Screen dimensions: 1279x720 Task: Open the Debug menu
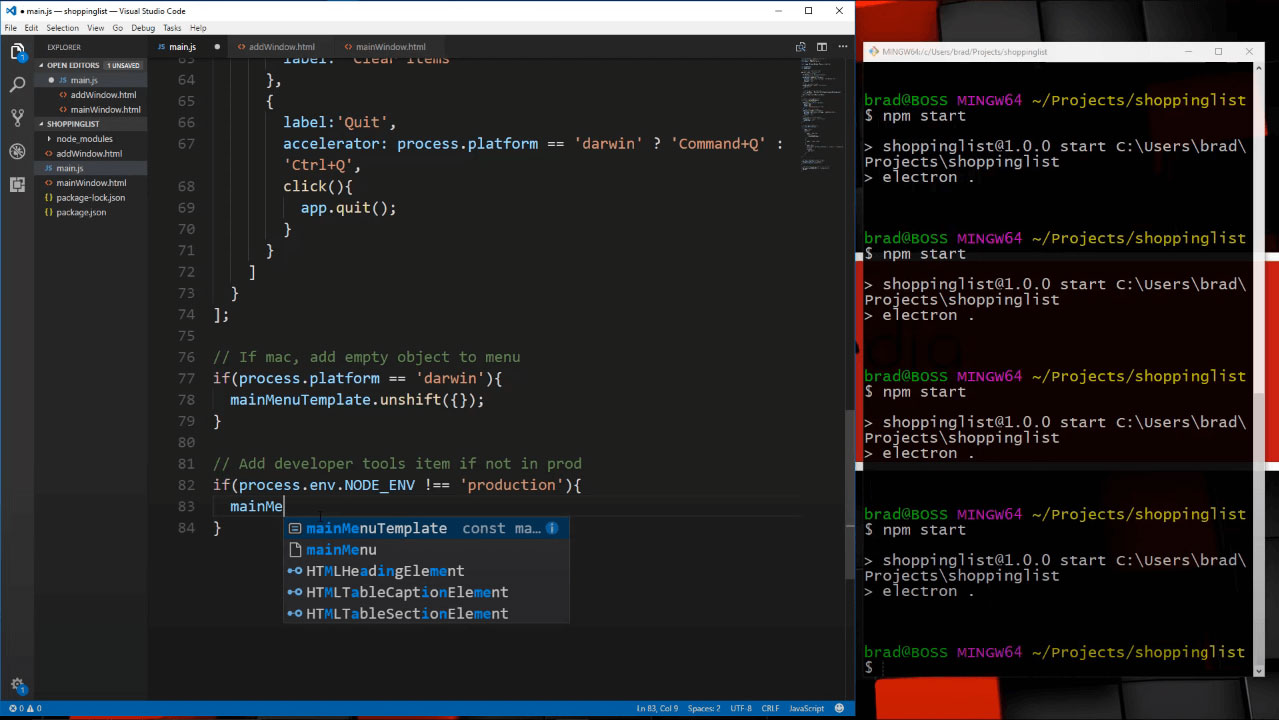(143, 28)
